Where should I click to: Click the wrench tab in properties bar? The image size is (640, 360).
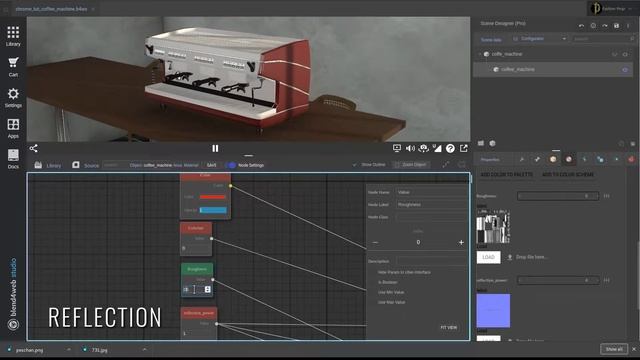tap(522, 159)
